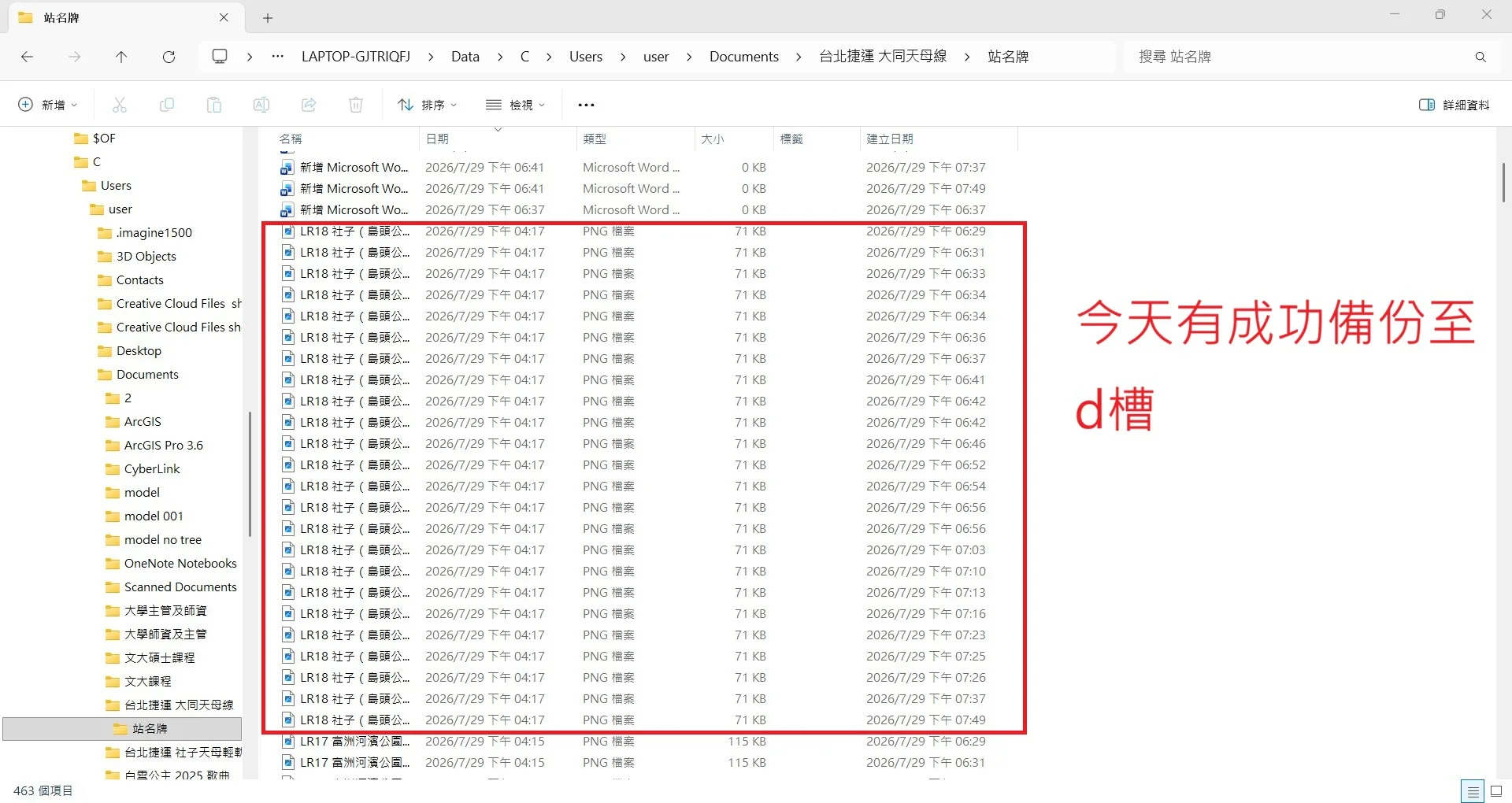Expand chevron after Users breadcrumb
Viewport: 1512px width, 803px height.
(623, 57)
